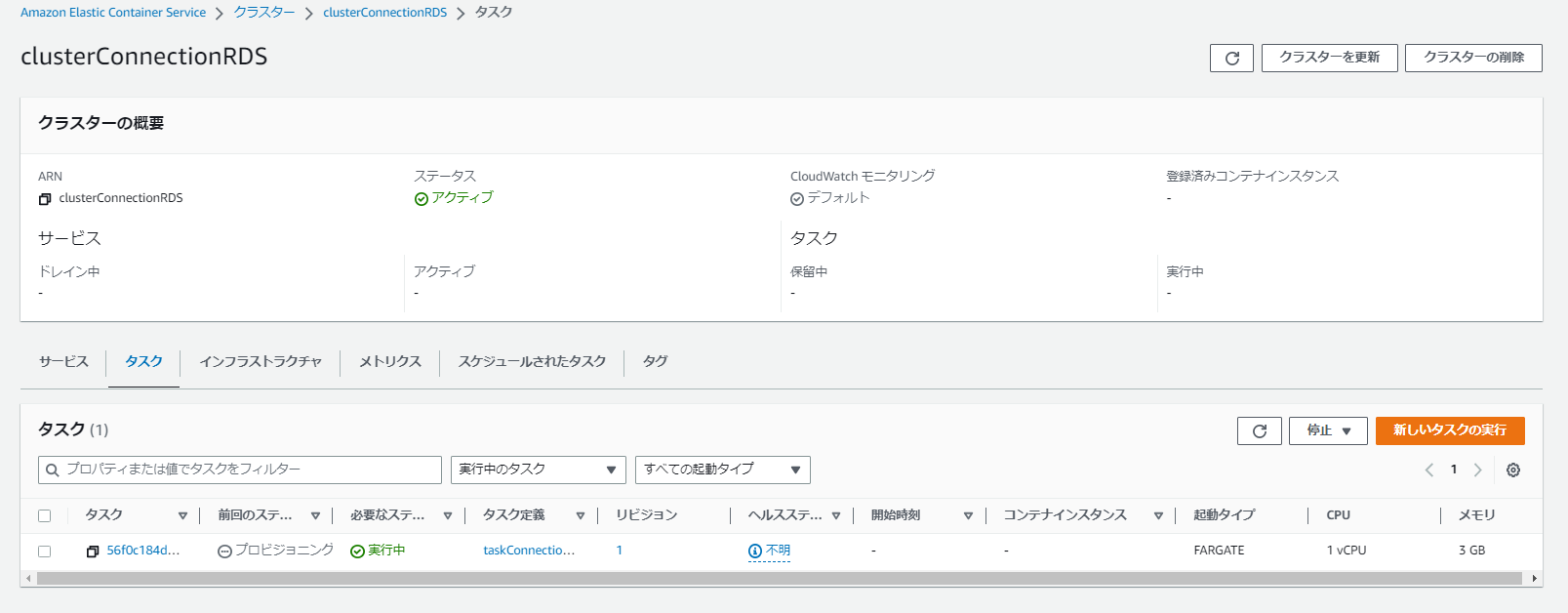The height and width of the screenshot is (613, 1568).
Task: Click クラスターの削除 button
Action: pos(1473,58)
